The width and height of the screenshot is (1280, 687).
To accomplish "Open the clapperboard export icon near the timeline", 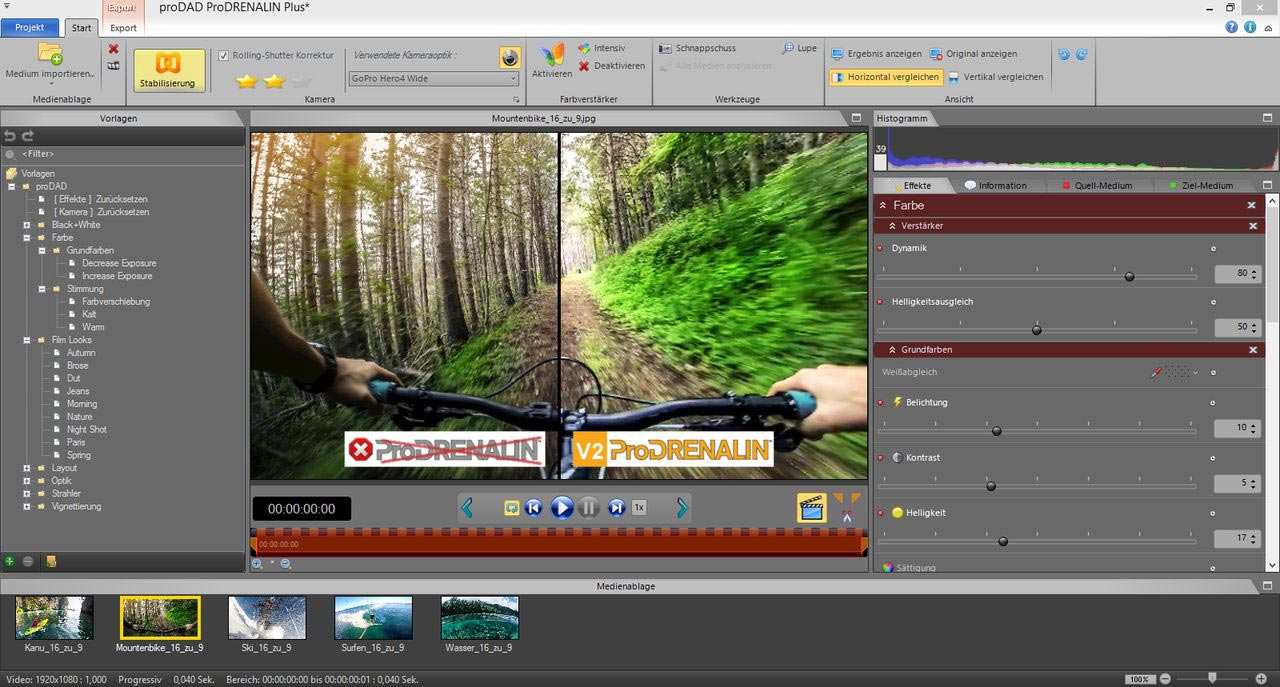I will pos(811,507).
